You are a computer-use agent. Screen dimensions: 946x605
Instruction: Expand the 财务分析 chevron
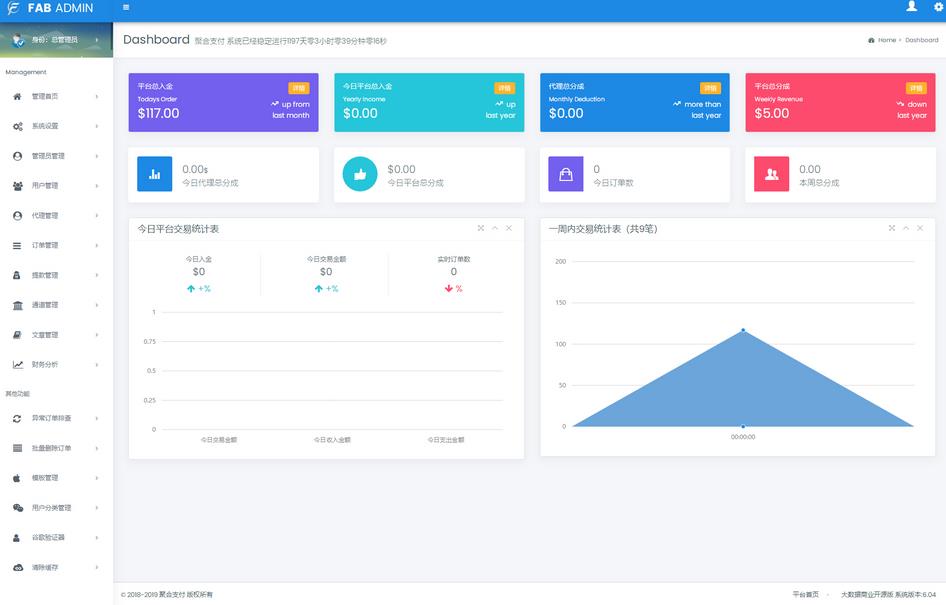tap(97, 364)
